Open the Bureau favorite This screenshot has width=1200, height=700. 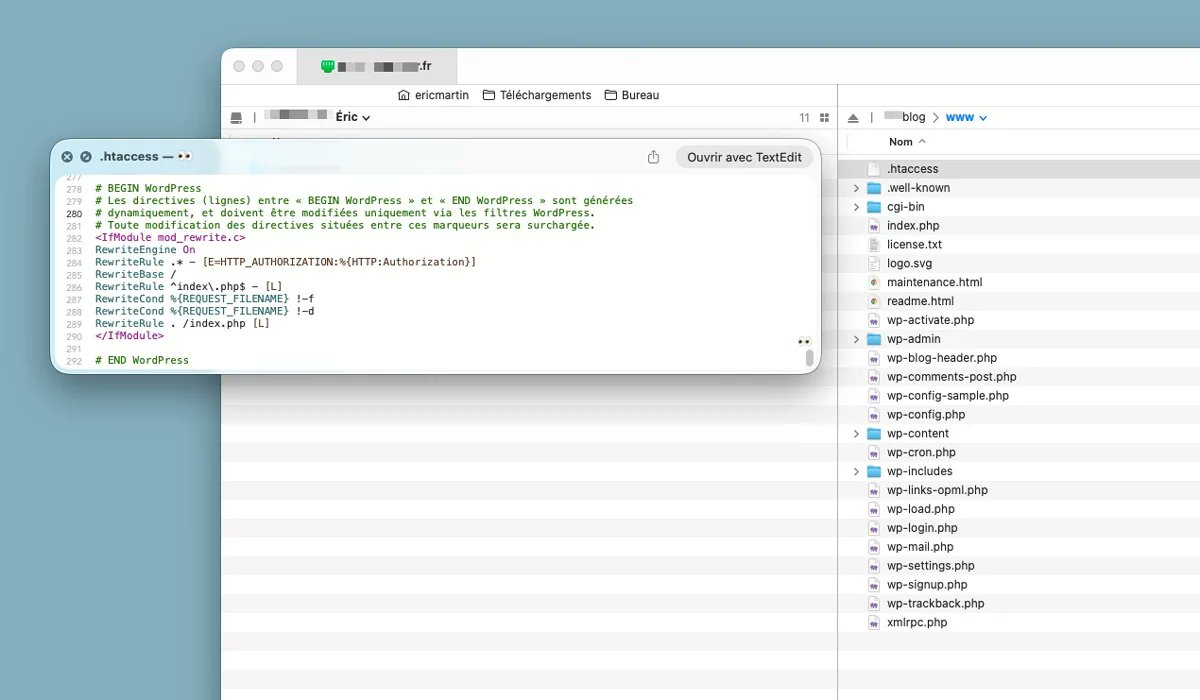coord(632,95)
